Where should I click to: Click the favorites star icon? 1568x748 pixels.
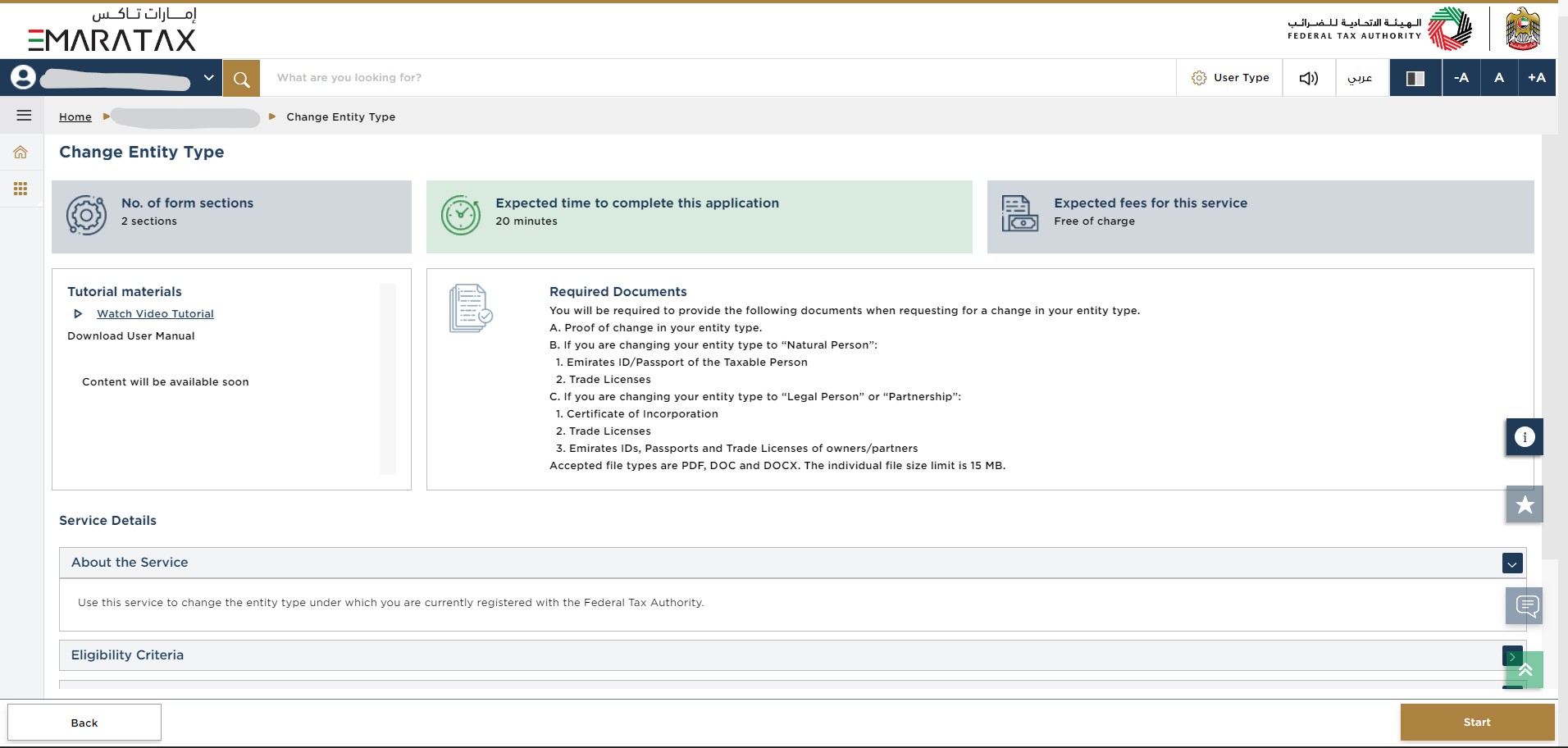[1524, 504]
